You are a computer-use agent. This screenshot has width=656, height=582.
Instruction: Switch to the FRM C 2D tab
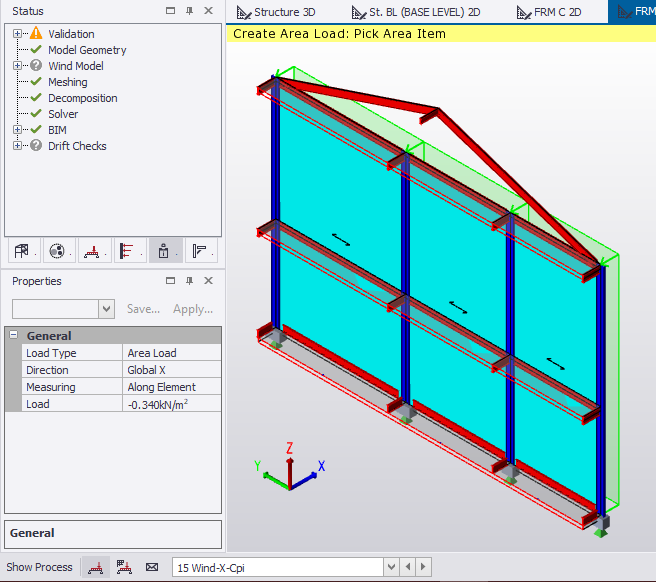549,12
